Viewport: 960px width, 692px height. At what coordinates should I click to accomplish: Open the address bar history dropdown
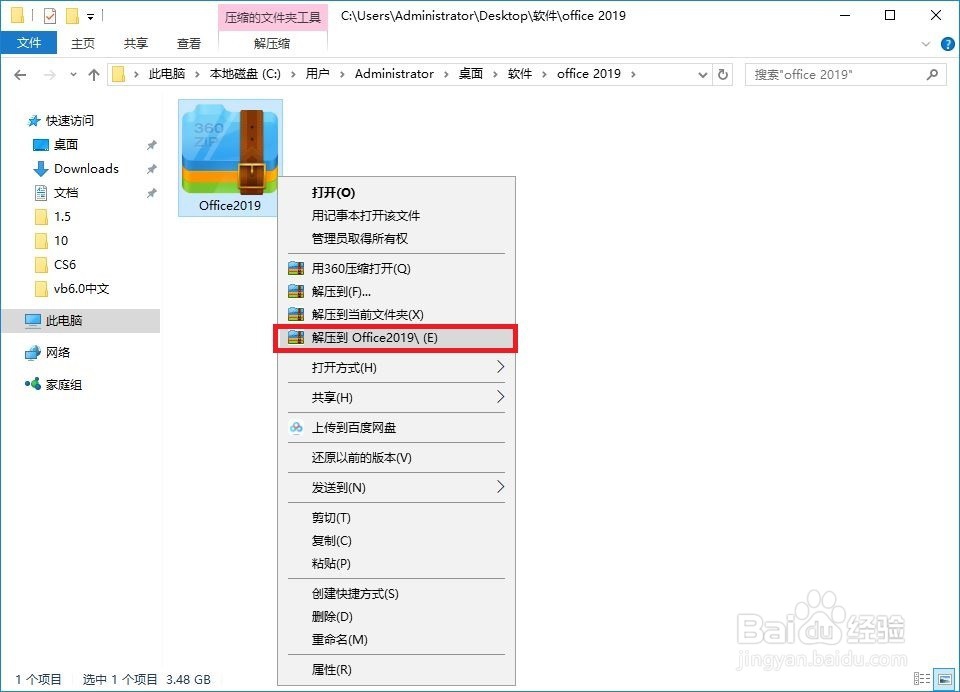pyautogui.click(x=701, y=74)
